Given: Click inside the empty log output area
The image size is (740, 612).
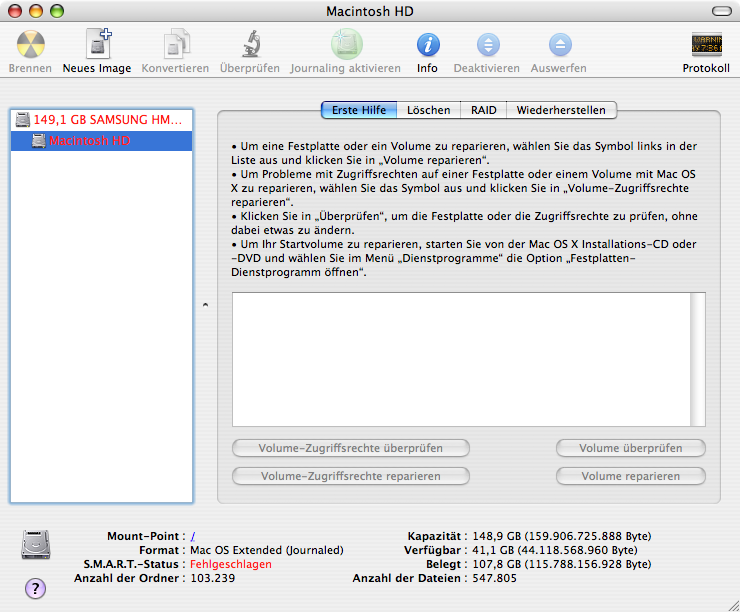Looking at the screenshot, I should pos(461,360).
